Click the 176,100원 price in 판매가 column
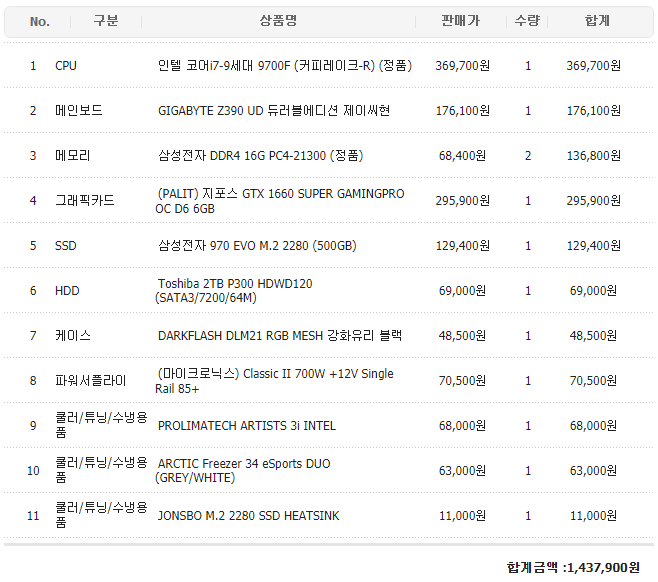 [x=462, y=110]
